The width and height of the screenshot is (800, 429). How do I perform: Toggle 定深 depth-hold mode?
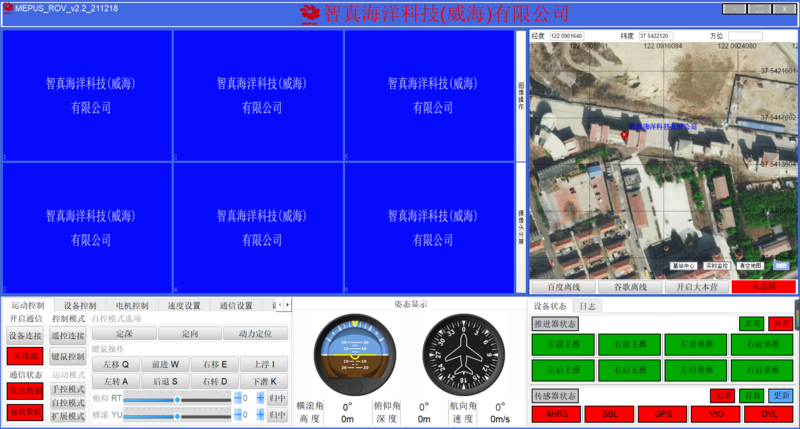point(124,334)
